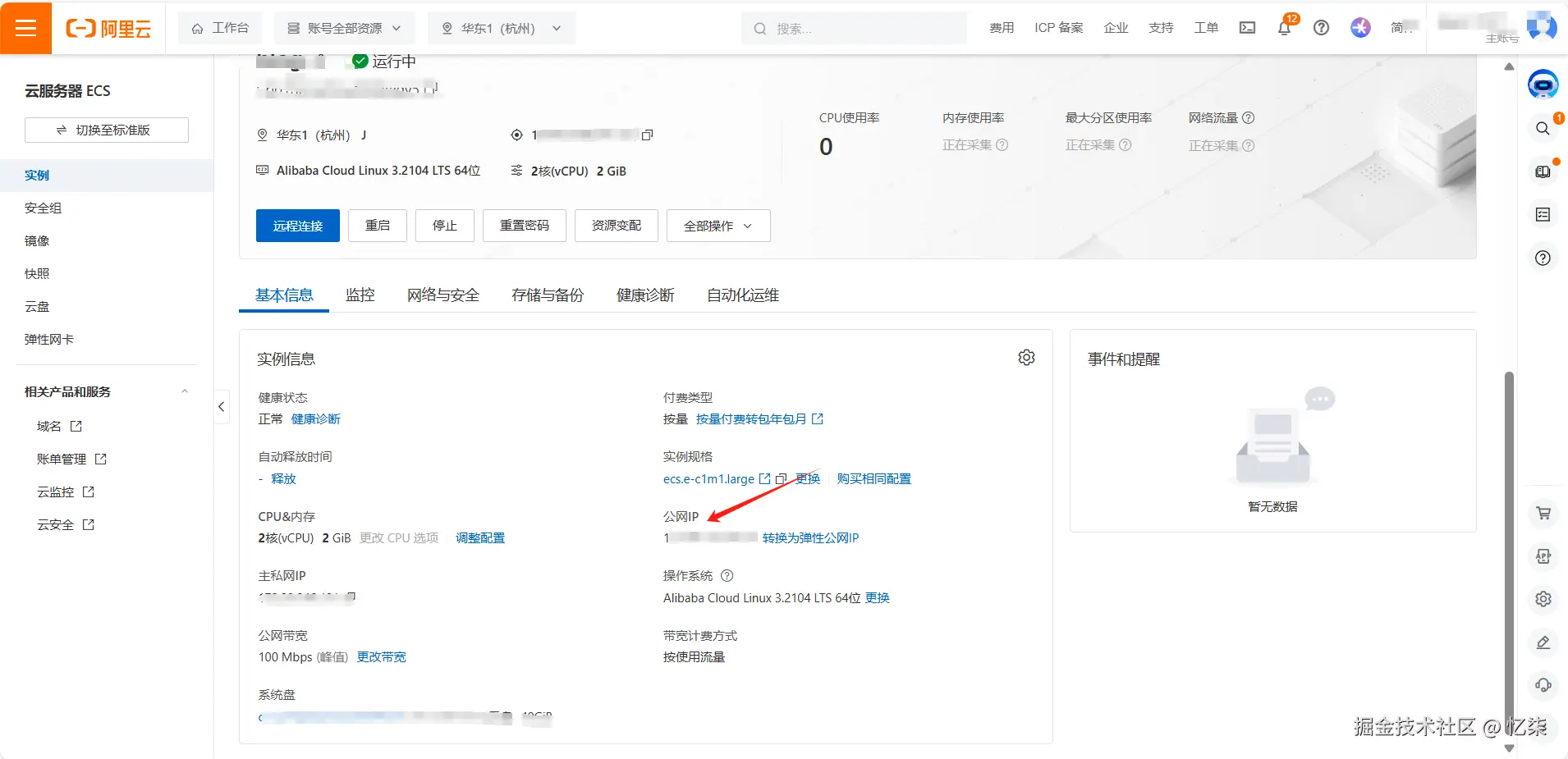Click the code box icon below the cart
Viewport: 1568px width, 759px height.
(1543, 556)
